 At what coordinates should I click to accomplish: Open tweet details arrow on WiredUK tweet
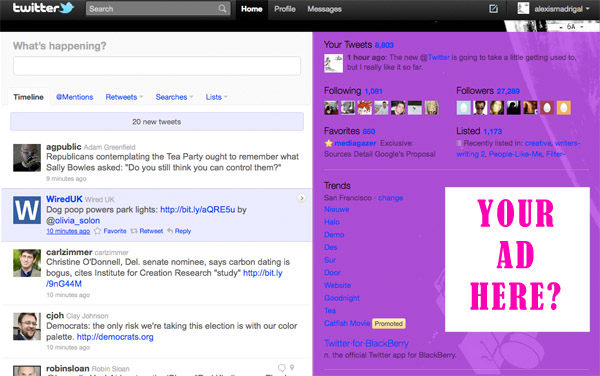[x=302, y=198]
